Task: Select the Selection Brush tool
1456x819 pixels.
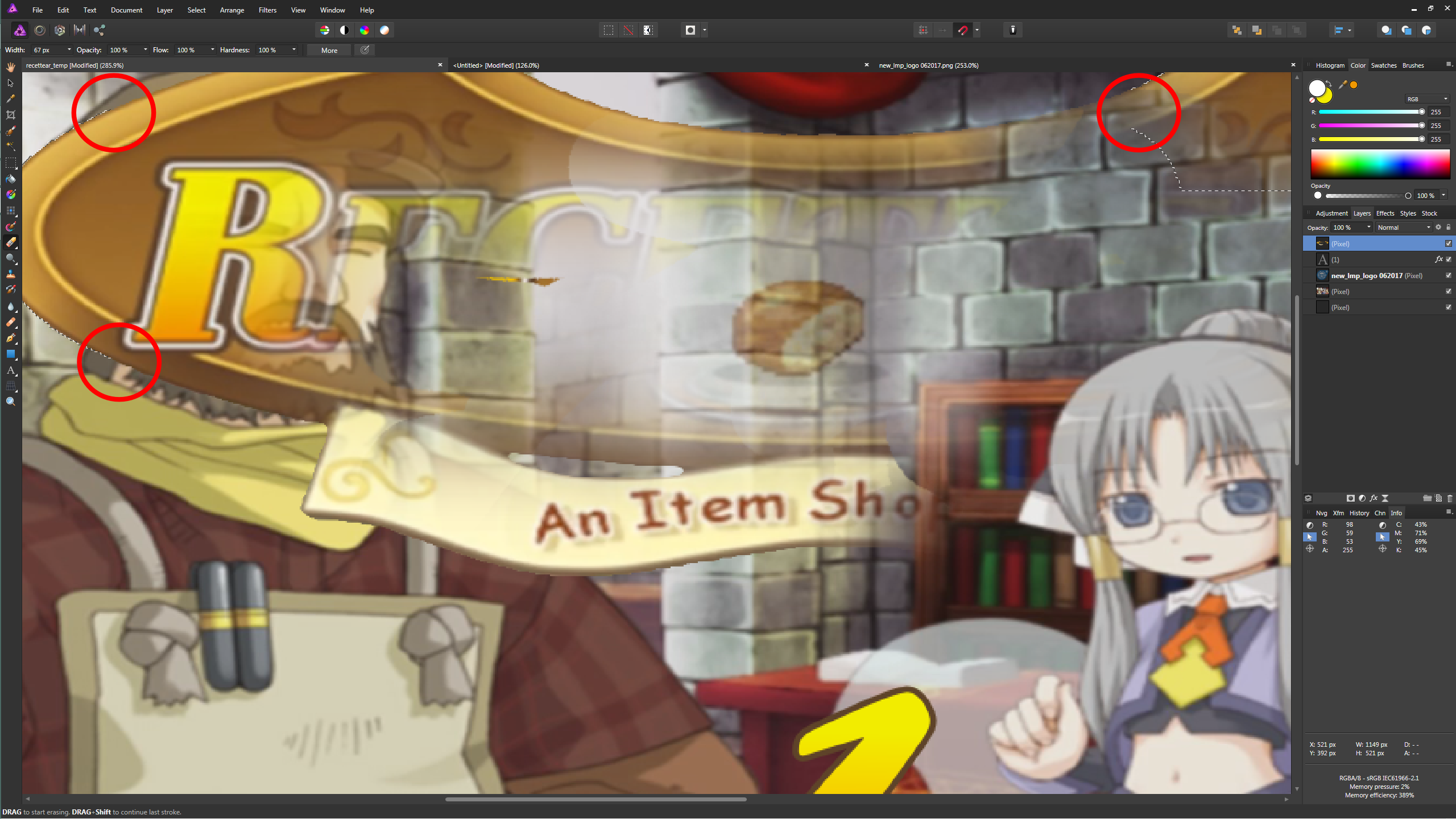Action: pos(11,131)
